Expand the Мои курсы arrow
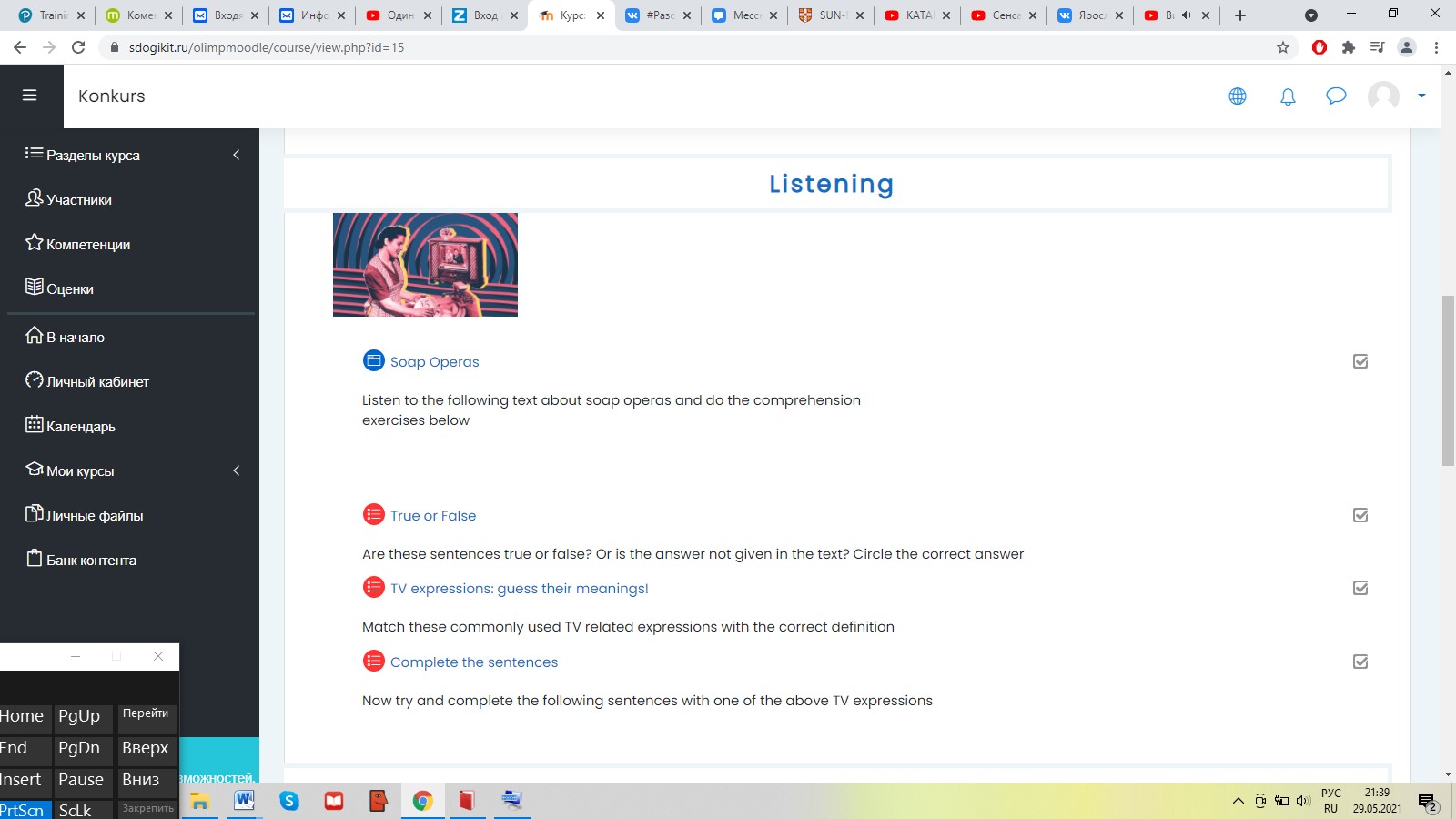Screen dimensions: 1456x819 (x=237, y=470)
